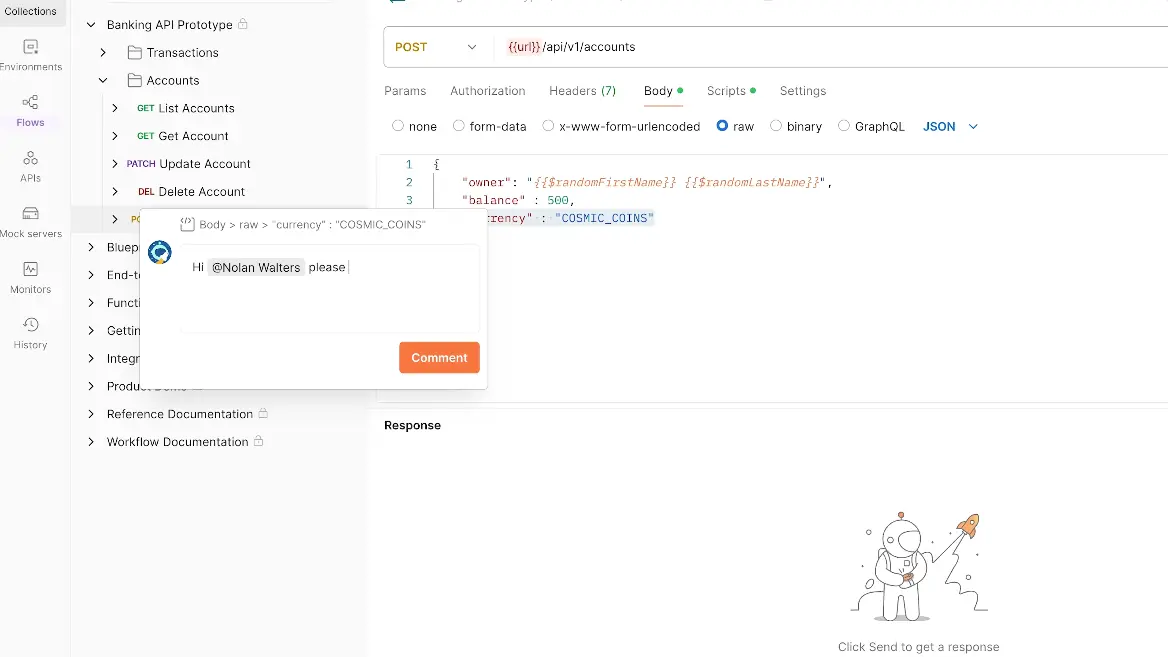Open the Mock servers sidebar section
The width and height of the screenshot is (1168, 657).
(x=31, y=222)
